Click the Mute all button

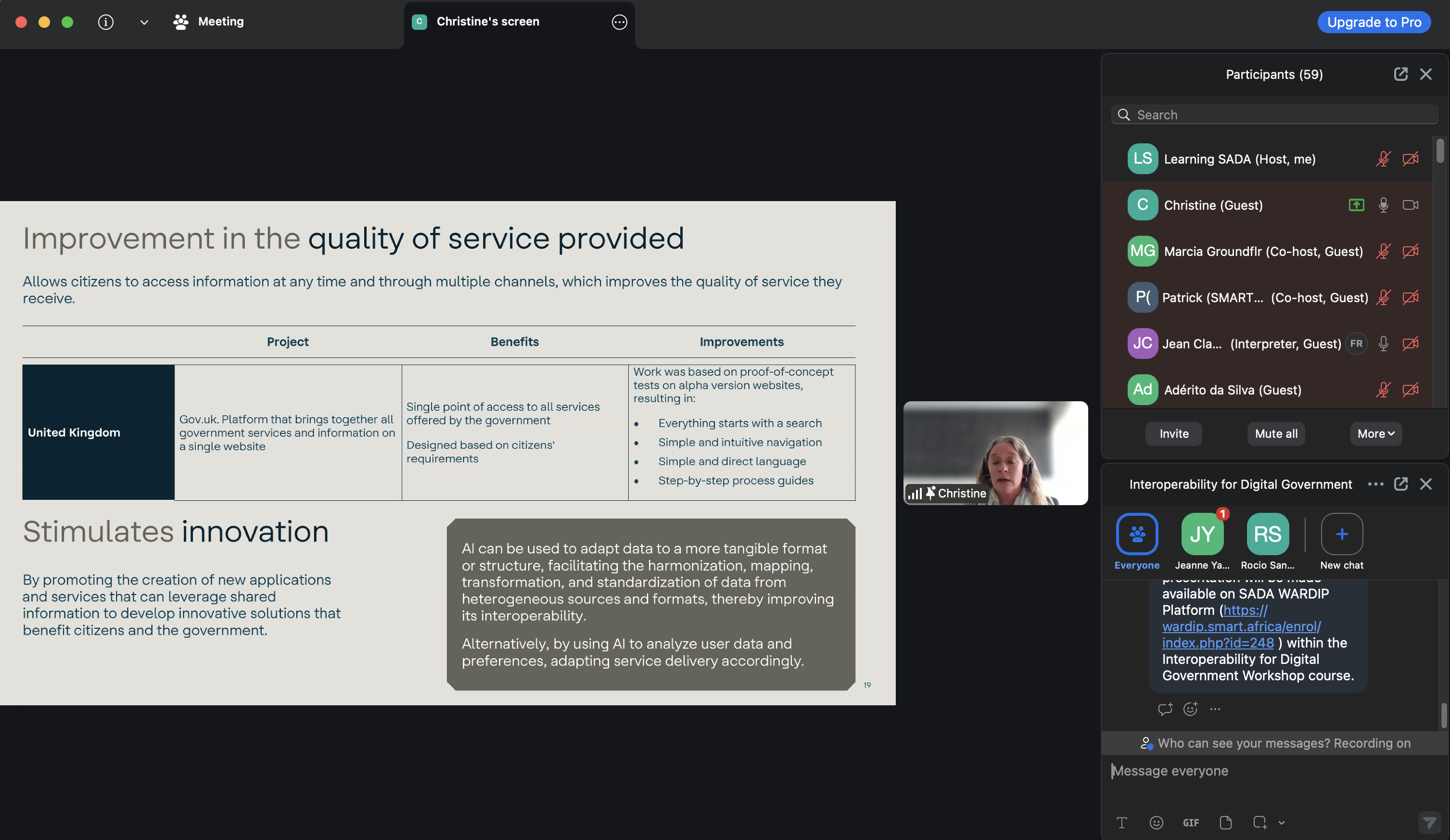pos(1276,434)
